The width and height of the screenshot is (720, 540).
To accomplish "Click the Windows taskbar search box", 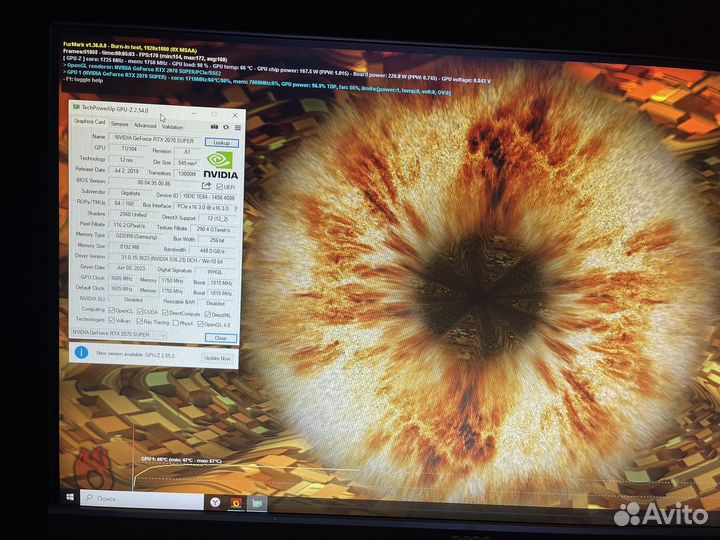I will (x=142, y=499).
